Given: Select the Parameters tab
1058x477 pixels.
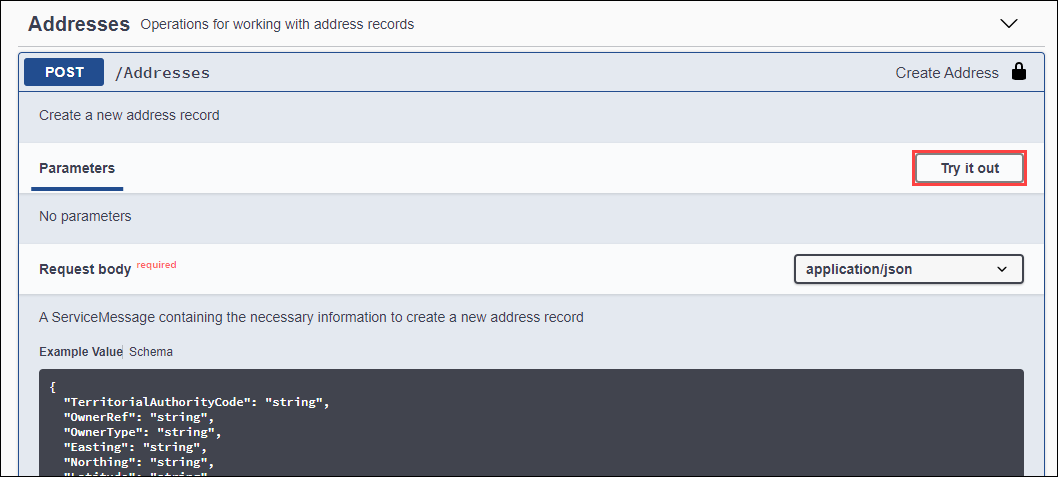Looking at the screenshot, I should (x=77, y=168).
